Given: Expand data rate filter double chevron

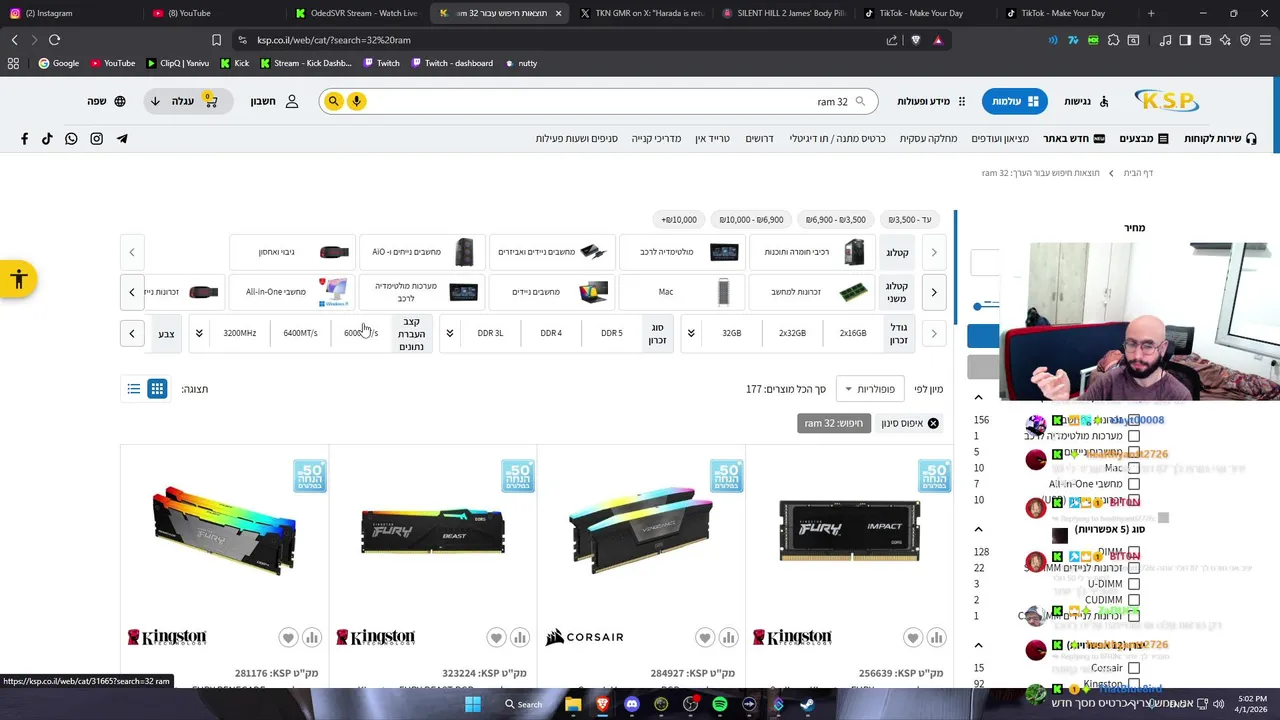Looking at the screenshot, I should coord(199,333).
